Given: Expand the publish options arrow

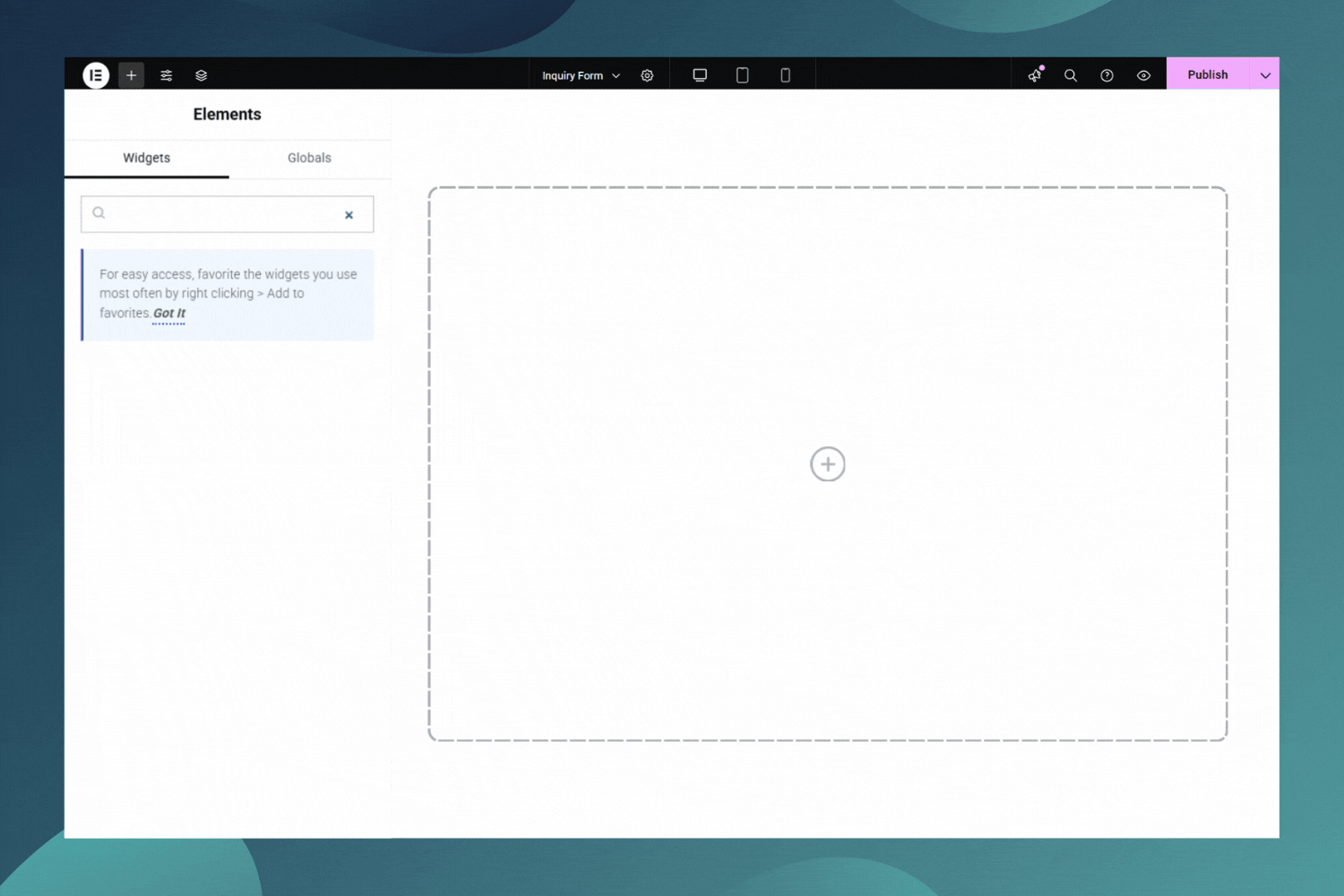Looking at the screenshot, I should tap(1265, 75).
